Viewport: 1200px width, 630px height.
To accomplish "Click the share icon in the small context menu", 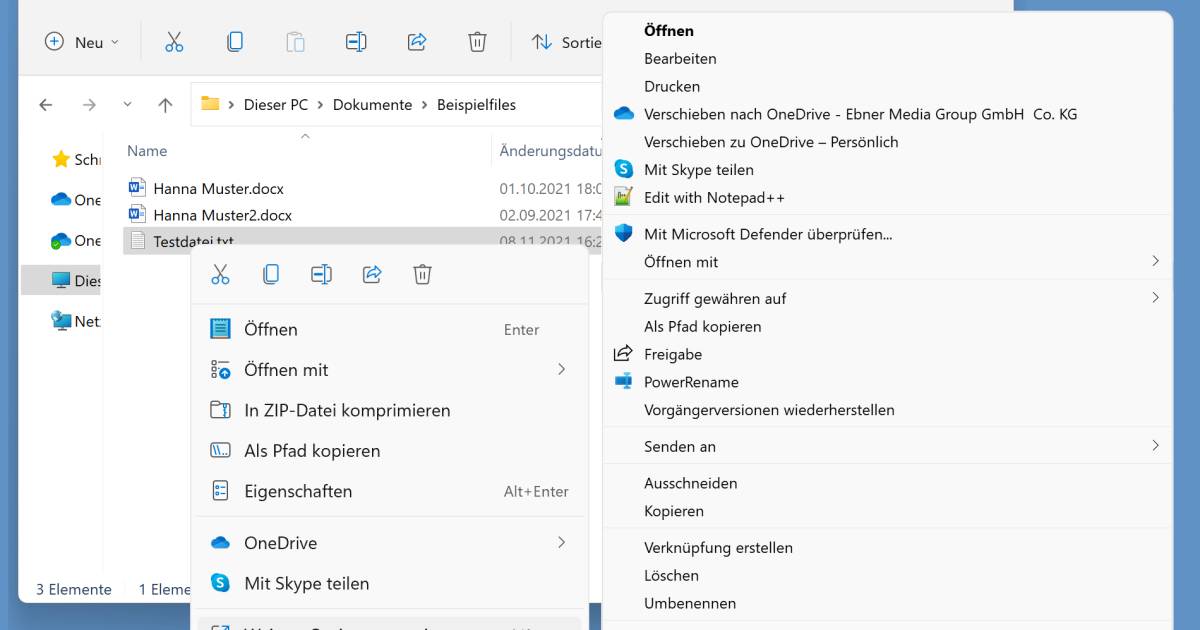I will (x=372, y=275).
